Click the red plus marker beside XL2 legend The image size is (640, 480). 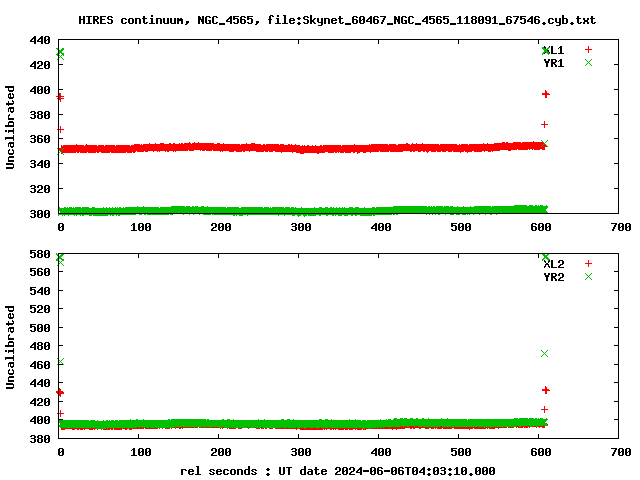click(x=588, y=264)
